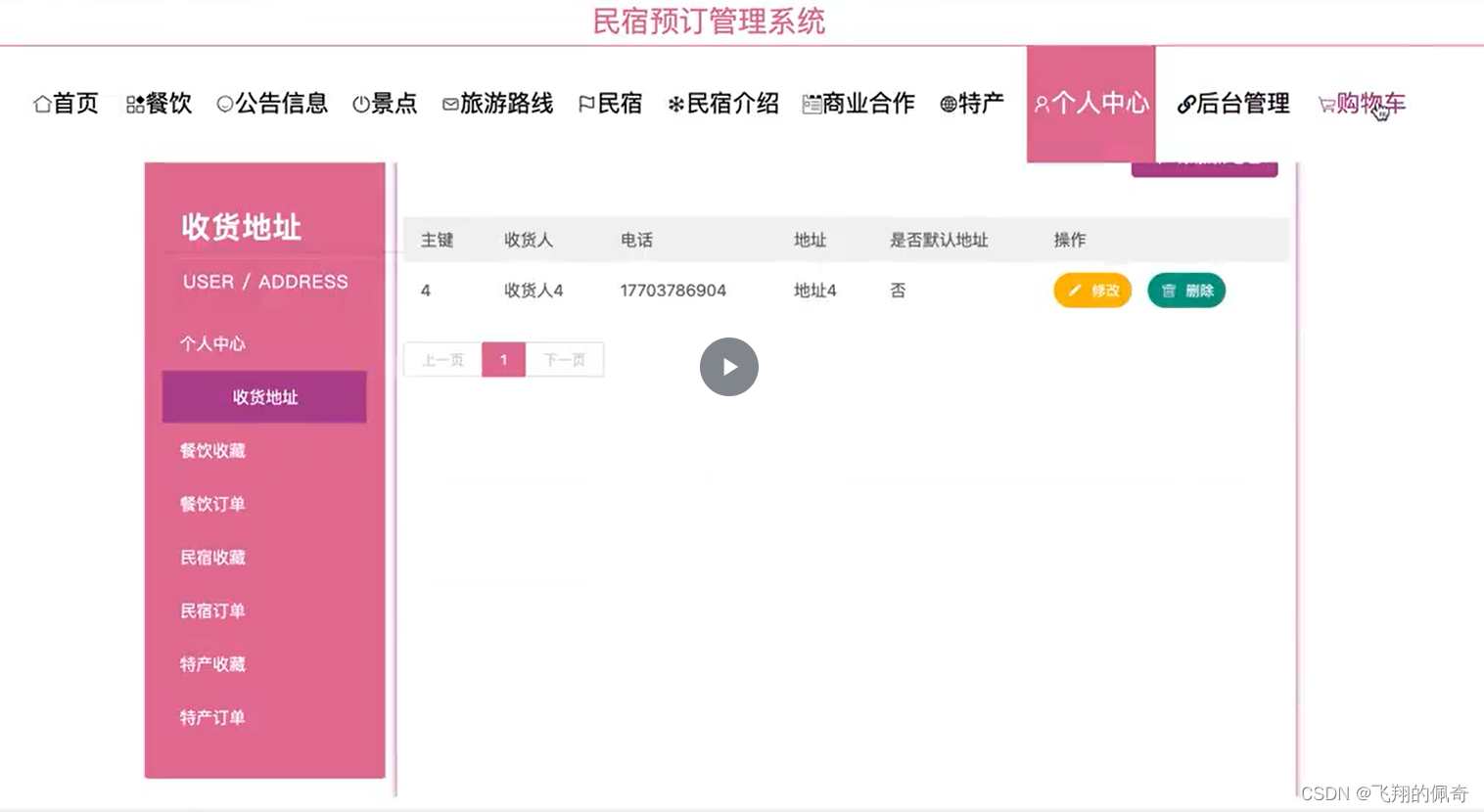Click the calendar icon beside 商业合作
This screenshot has height=812, width=1484.
(x=812, y=104)
